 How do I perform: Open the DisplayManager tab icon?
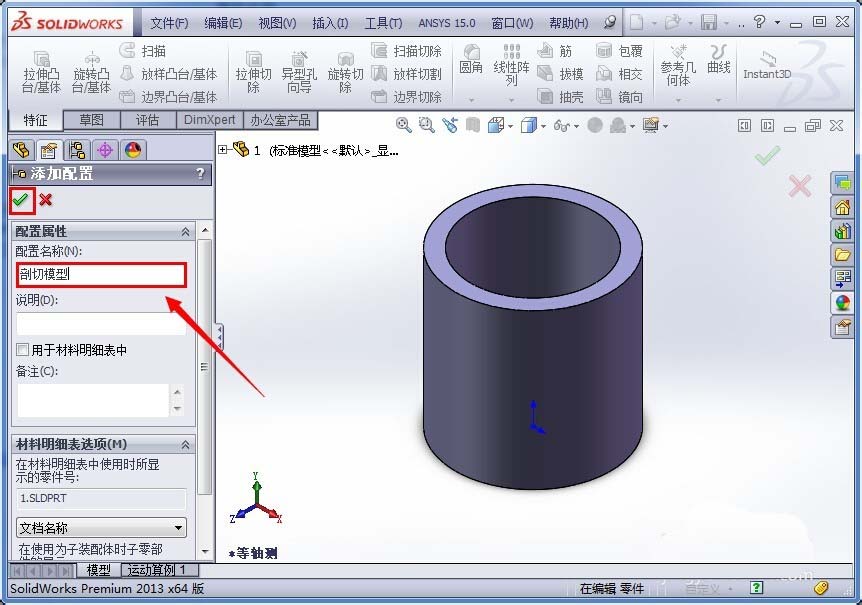[x=134, y=149]
